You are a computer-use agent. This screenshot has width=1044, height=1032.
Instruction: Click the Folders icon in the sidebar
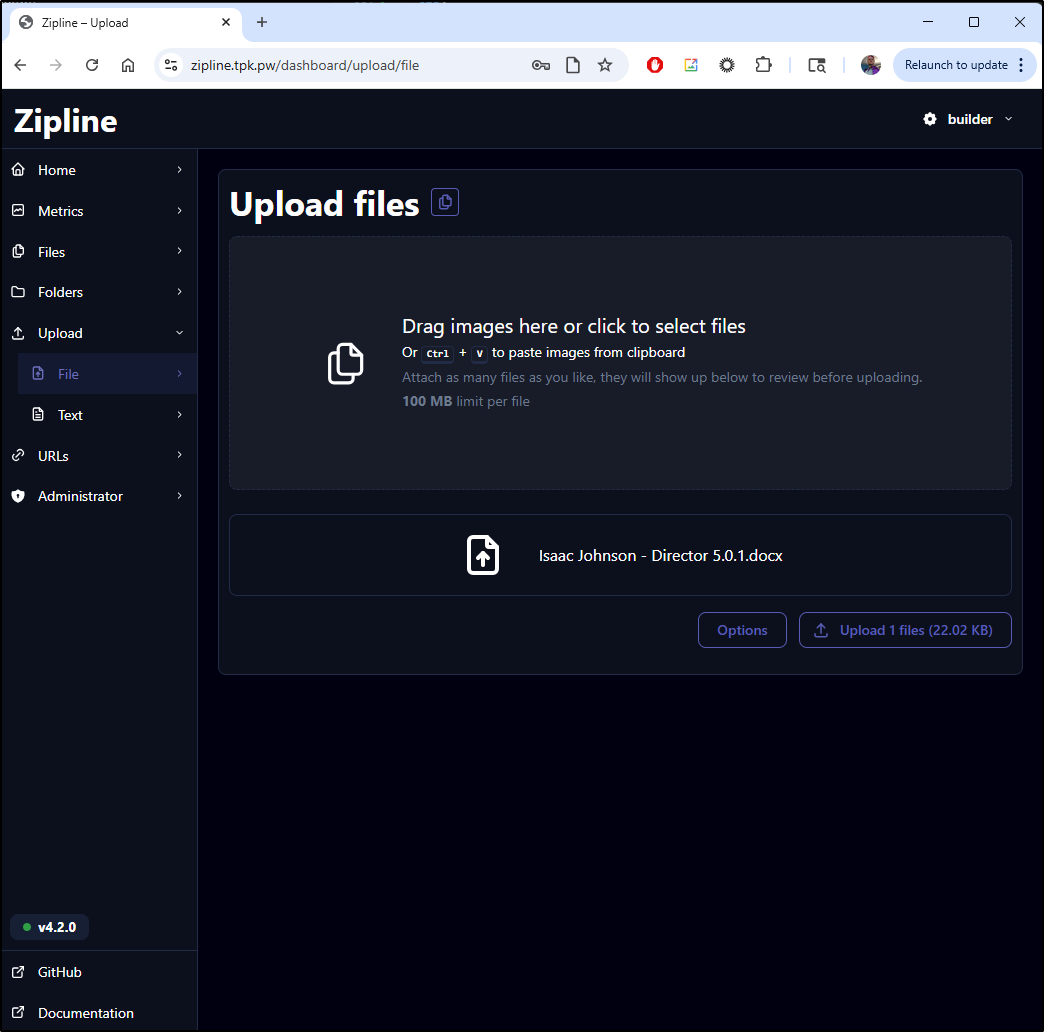coord(19,292)
